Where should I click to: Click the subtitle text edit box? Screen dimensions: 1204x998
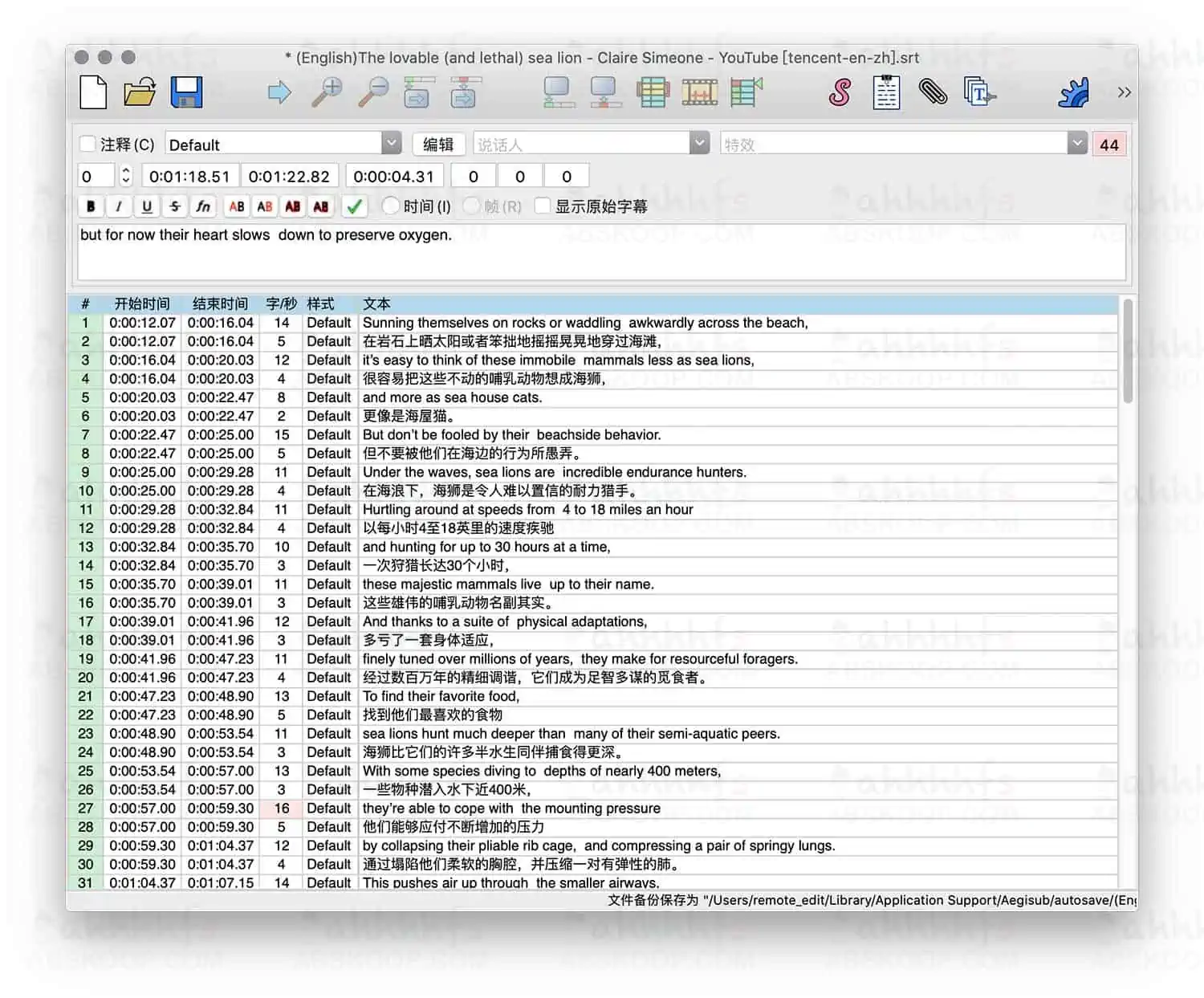coord(602,251)
